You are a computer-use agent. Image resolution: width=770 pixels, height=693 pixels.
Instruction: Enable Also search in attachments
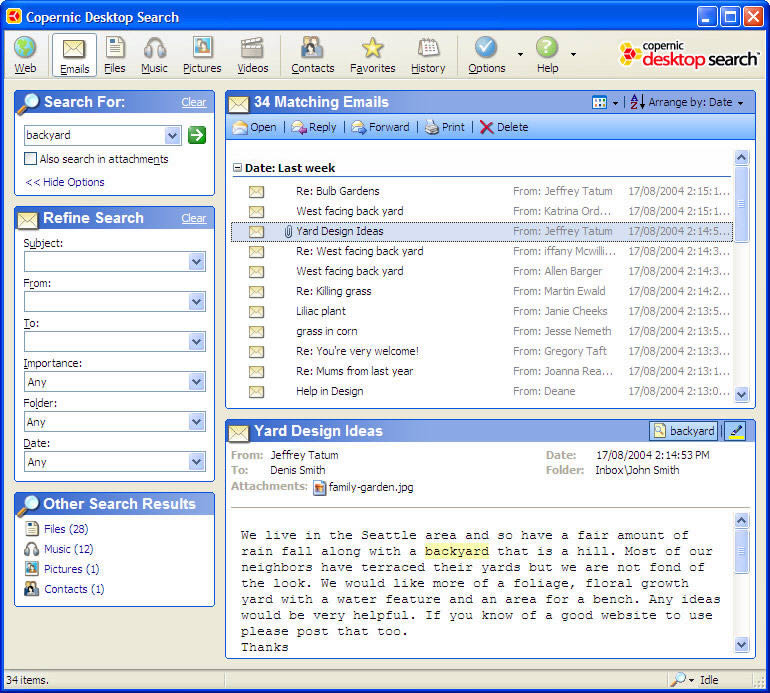click(30, 159)
